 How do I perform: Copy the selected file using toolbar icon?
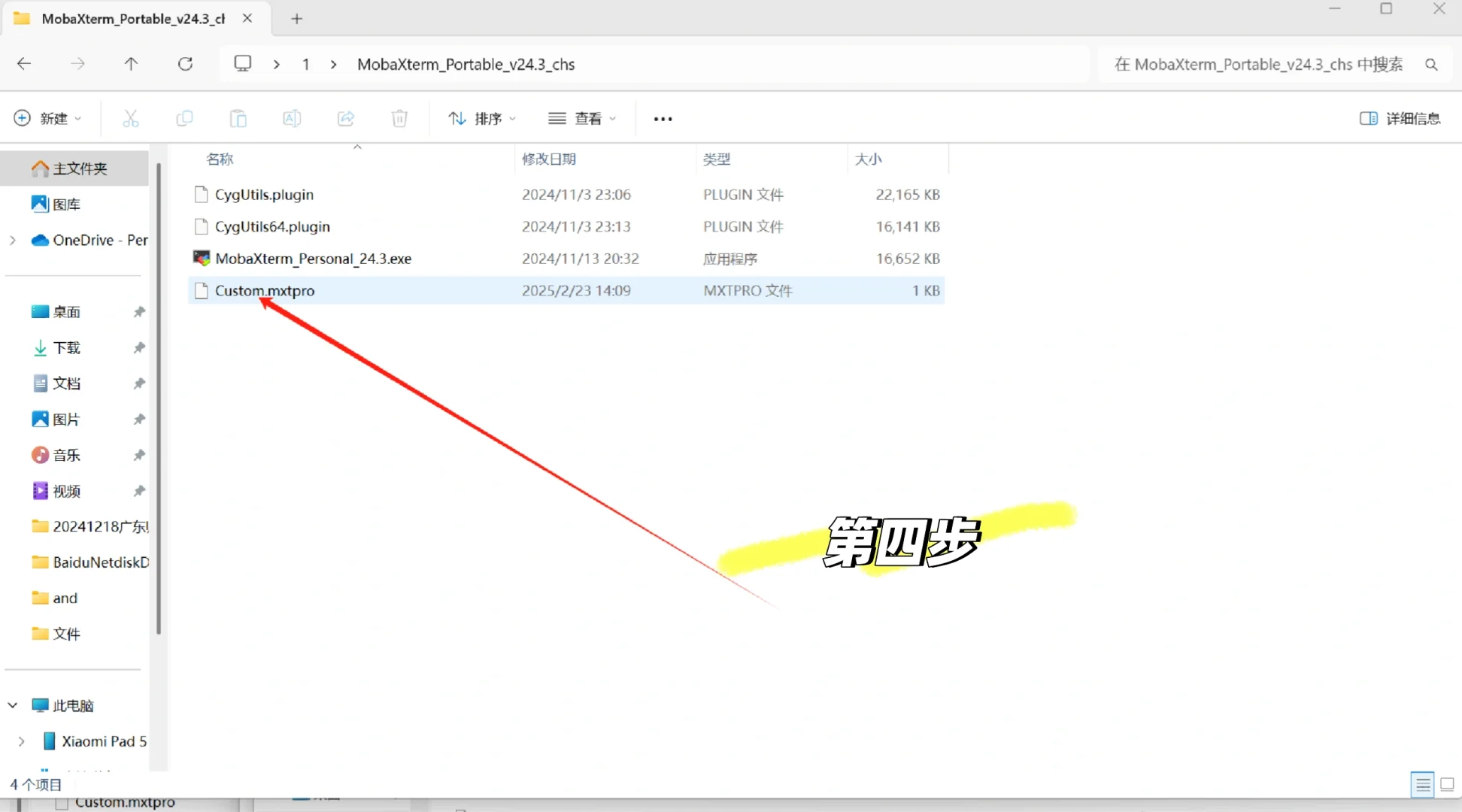pos(184,118)
